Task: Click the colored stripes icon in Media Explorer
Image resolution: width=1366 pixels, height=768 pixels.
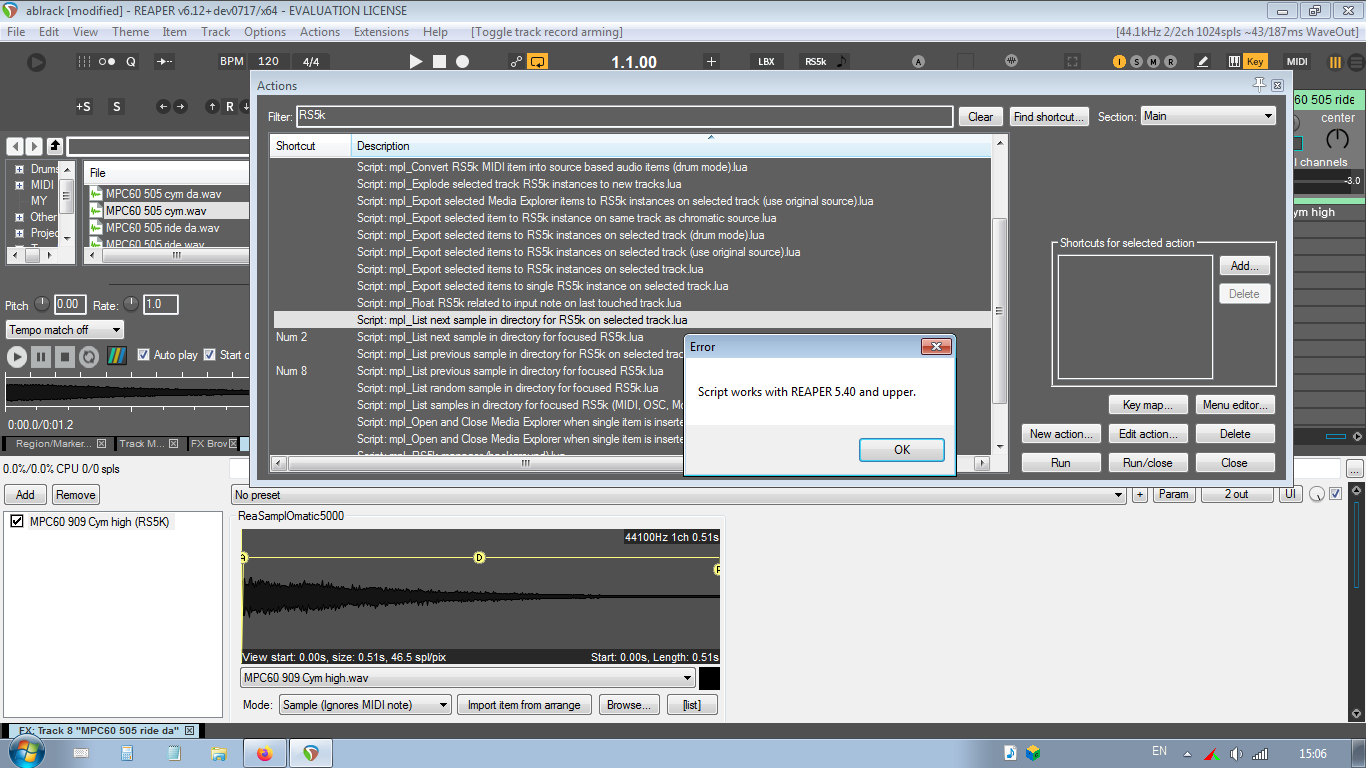Action: point(117,356)
